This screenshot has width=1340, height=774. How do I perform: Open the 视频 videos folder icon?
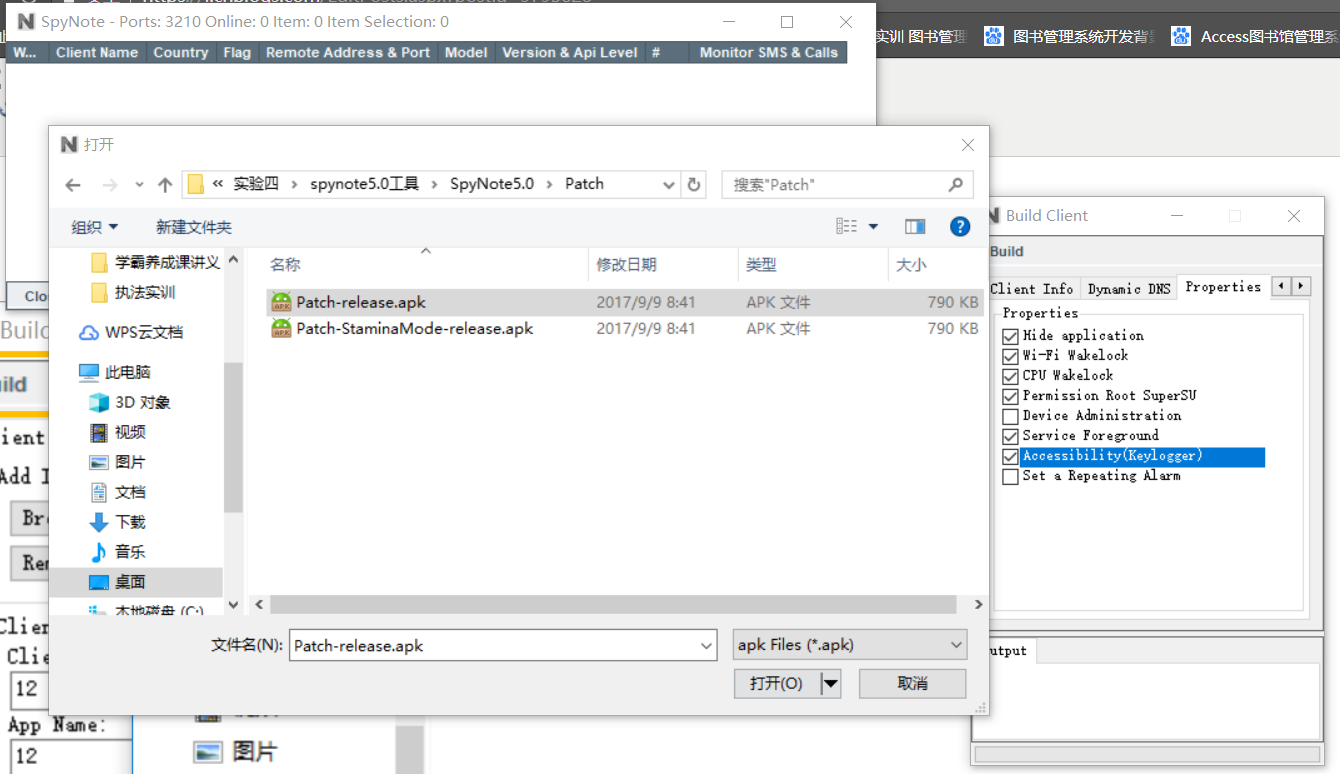[x=99, y=432]
